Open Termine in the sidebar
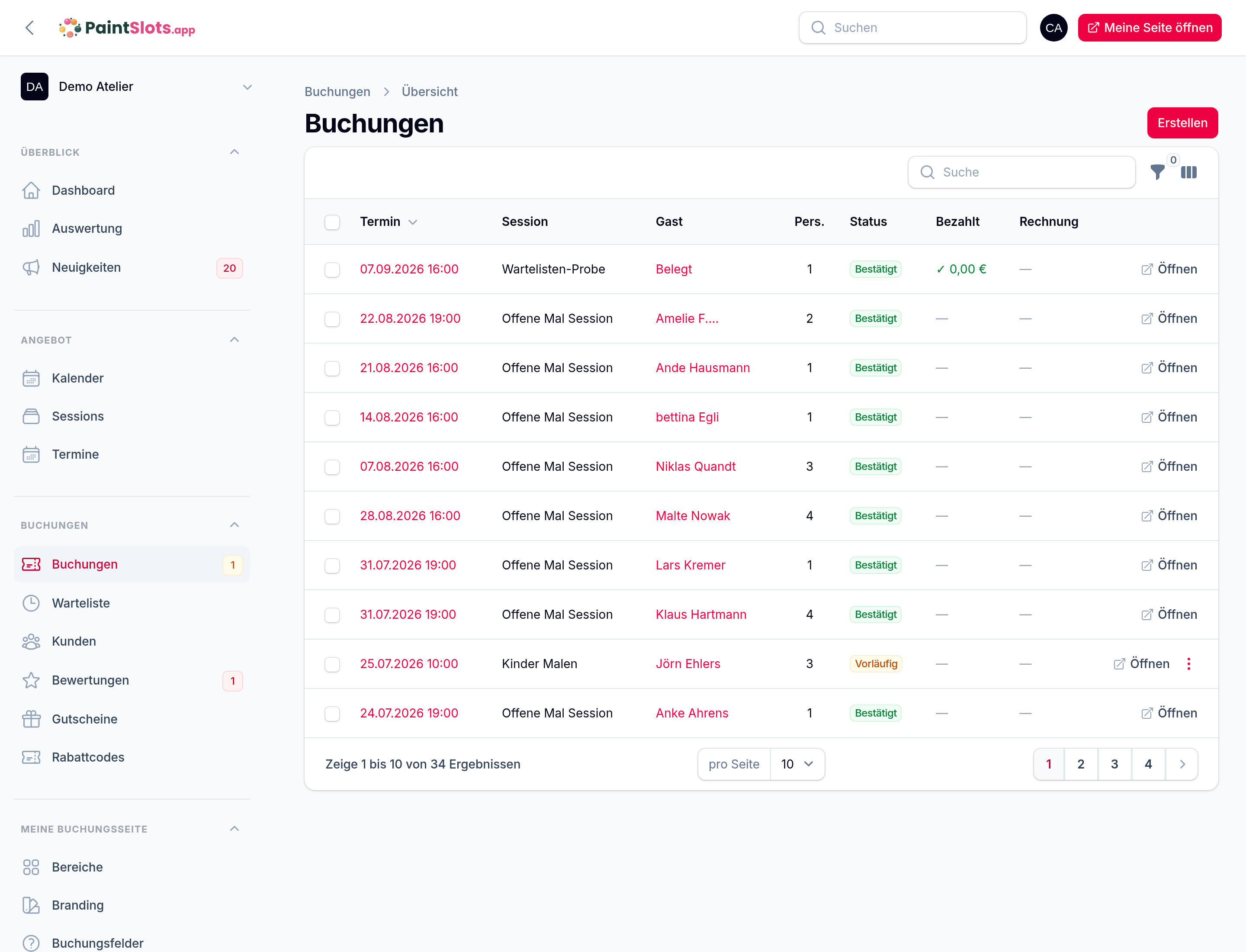 point(132,454)
